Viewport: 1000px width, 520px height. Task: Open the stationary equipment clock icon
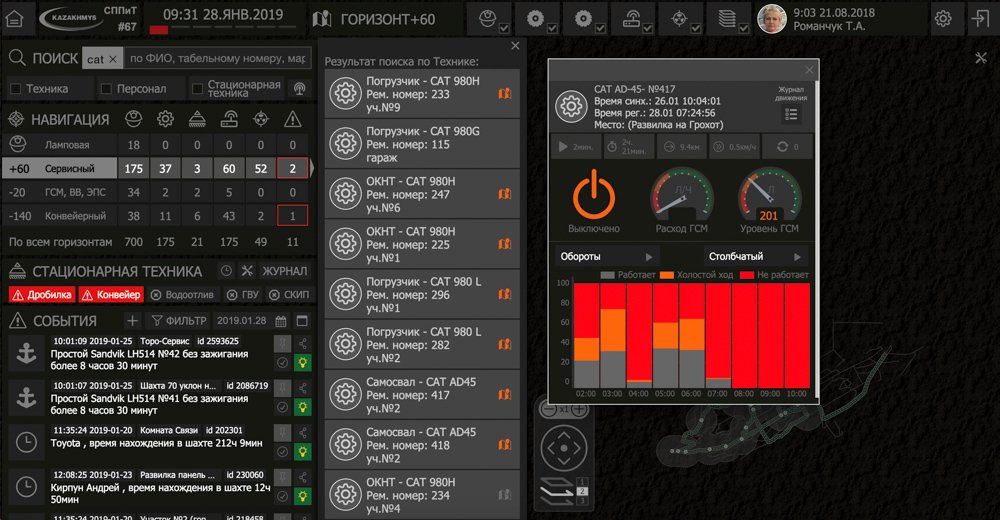pos(226,271)
